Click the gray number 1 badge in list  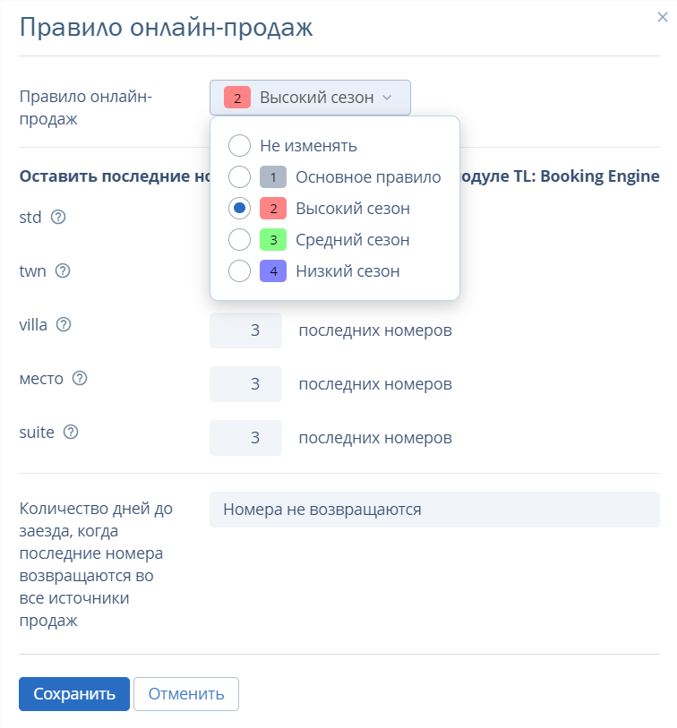pos(273,177)
